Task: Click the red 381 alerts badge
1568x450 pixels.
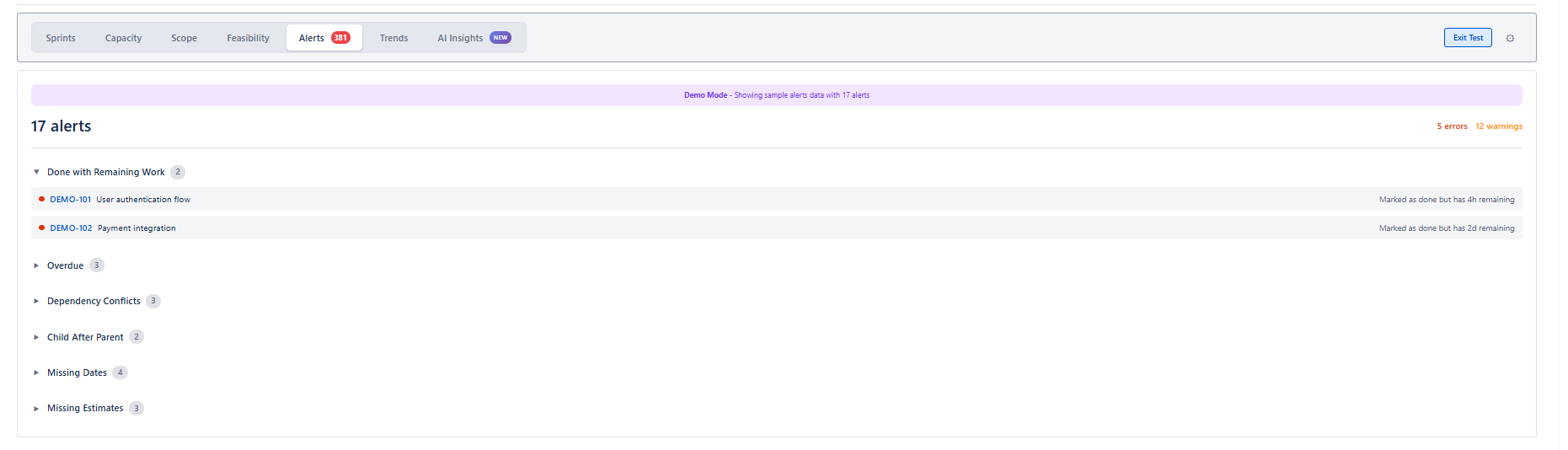Action: pos(340,38)
